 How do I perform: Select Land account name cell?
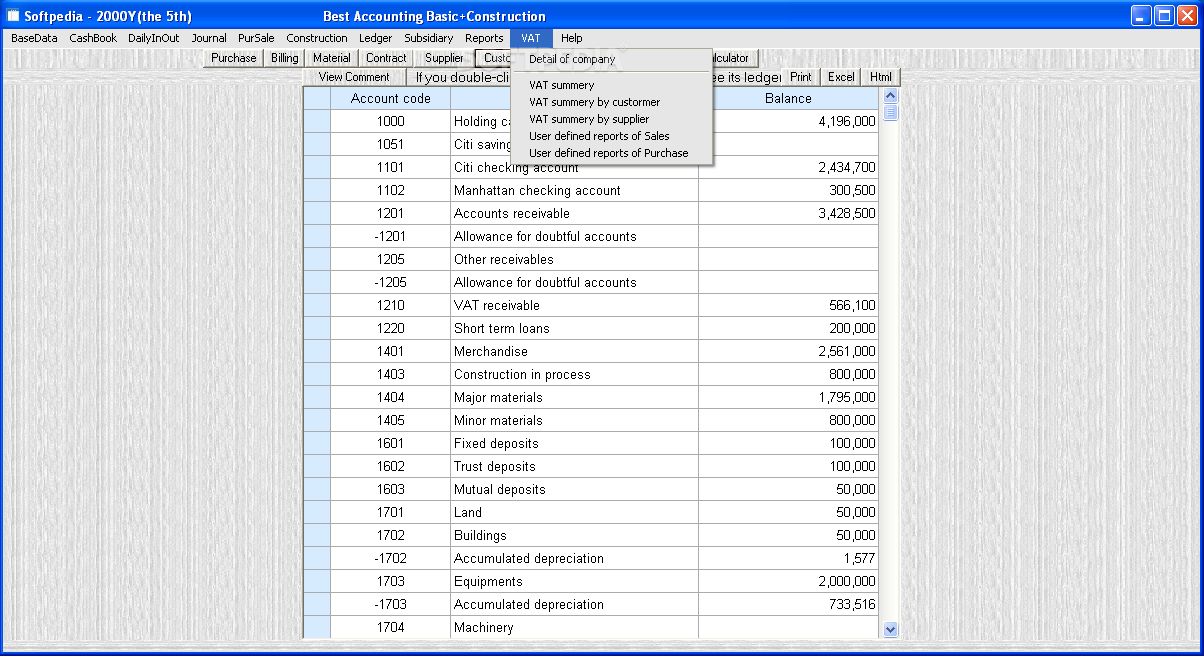point(575,512)
